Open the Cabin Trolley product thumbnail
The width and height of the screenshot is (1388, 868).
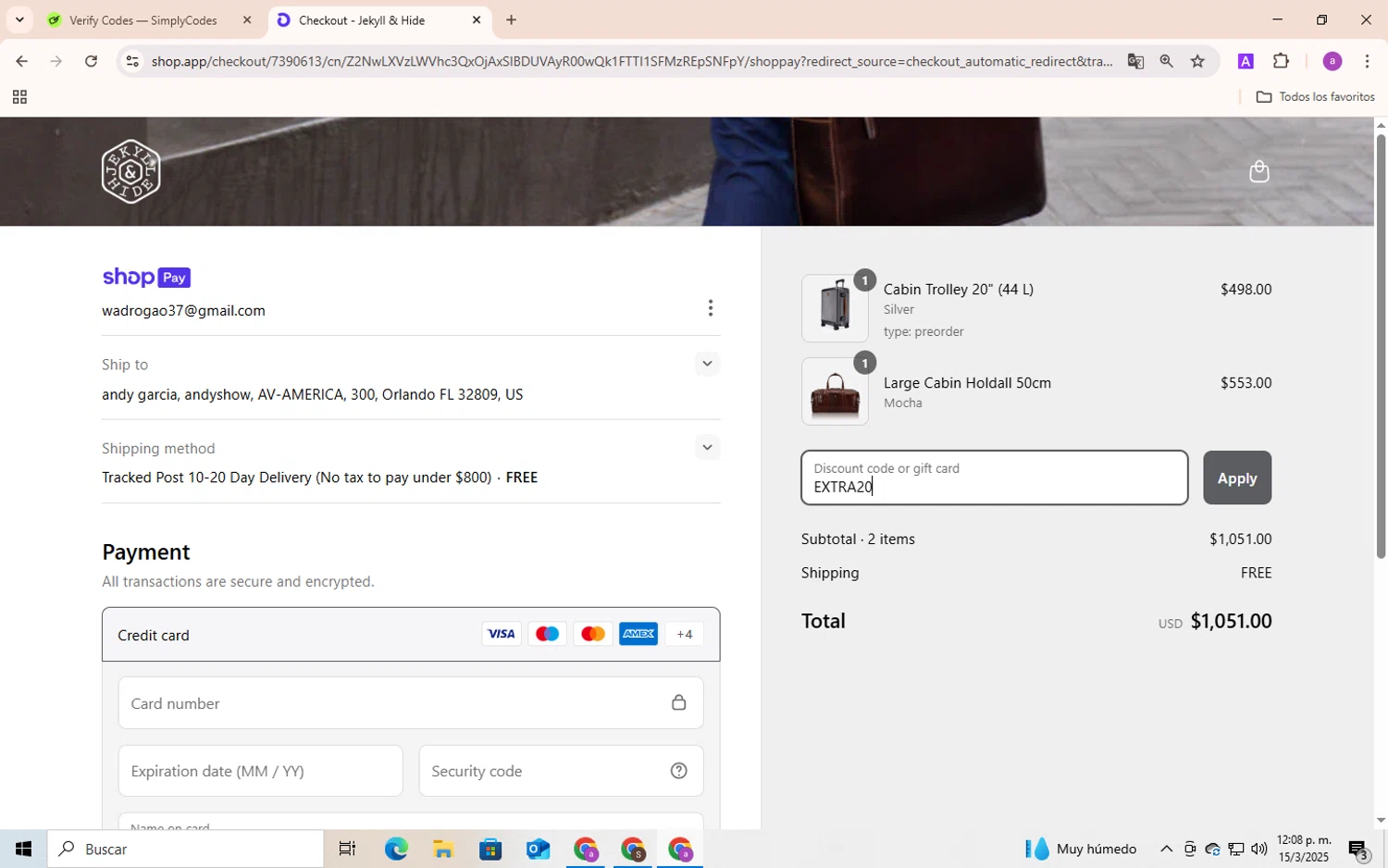(x=835, y=307)
